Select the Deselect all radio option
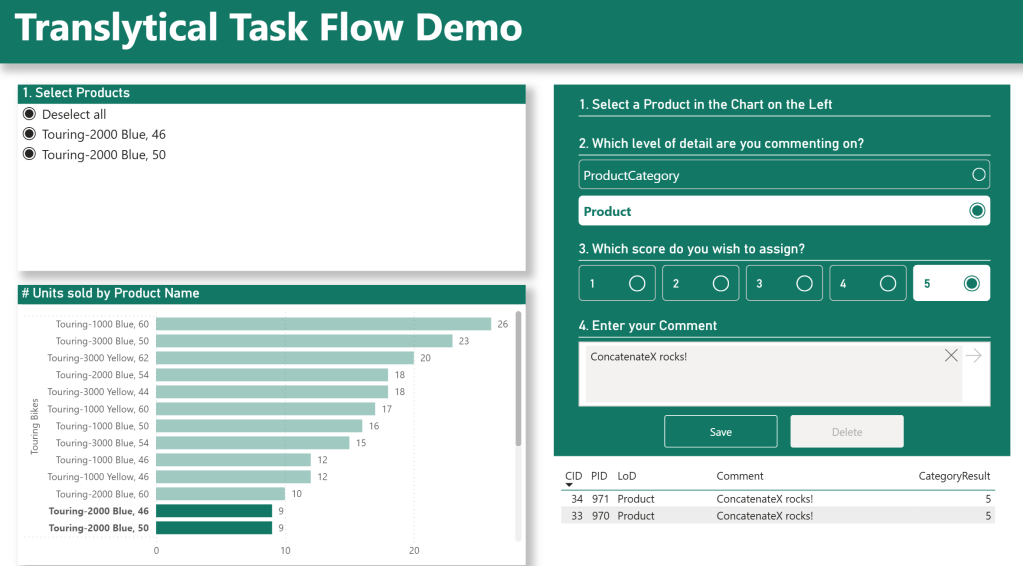Screen dimensions: 1023x566 (29, 114)
